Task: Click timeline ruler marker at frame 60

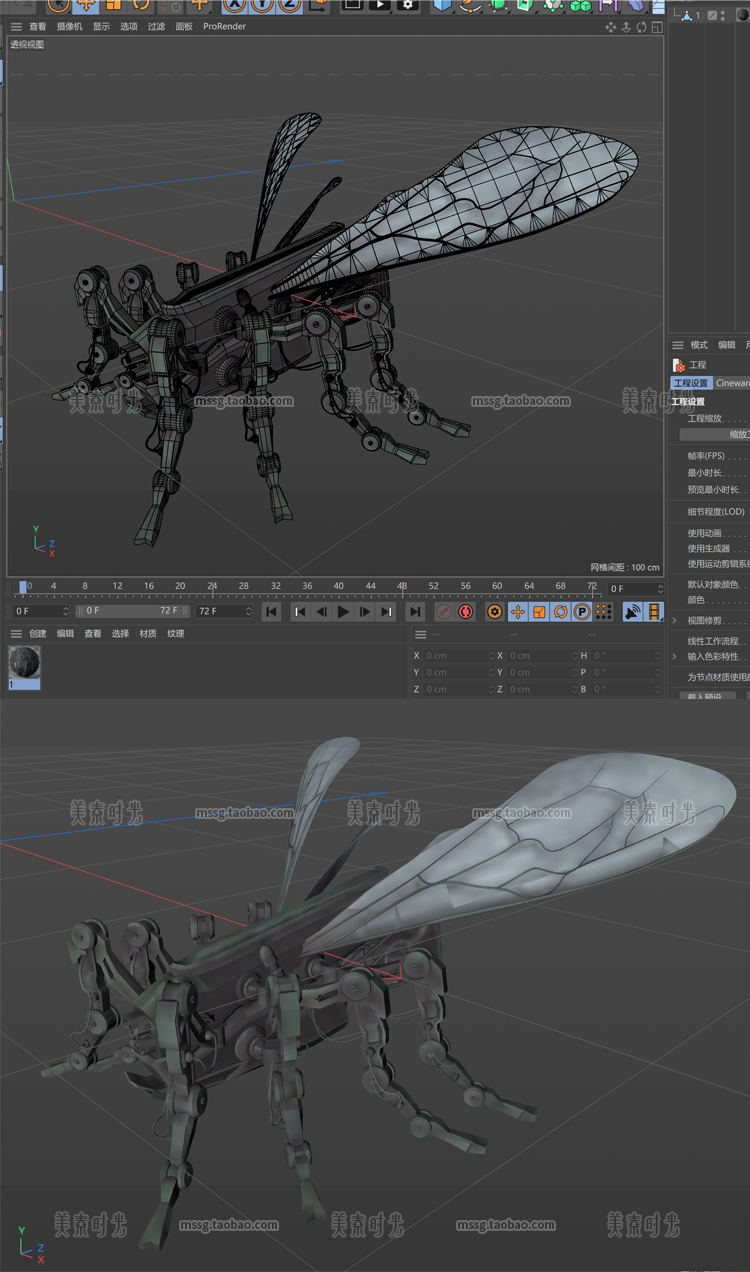Action: (497, 587)
